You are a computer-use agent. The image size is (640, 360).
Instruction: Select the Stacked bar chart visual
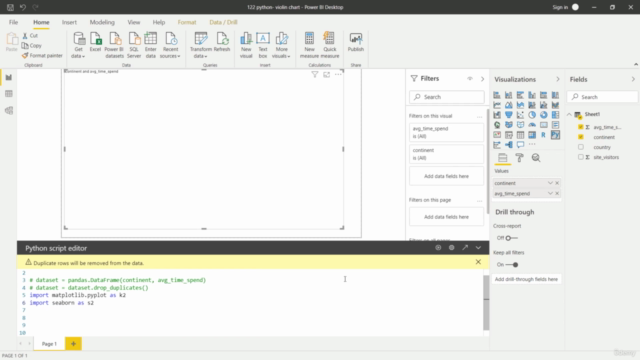coord(497,95)
